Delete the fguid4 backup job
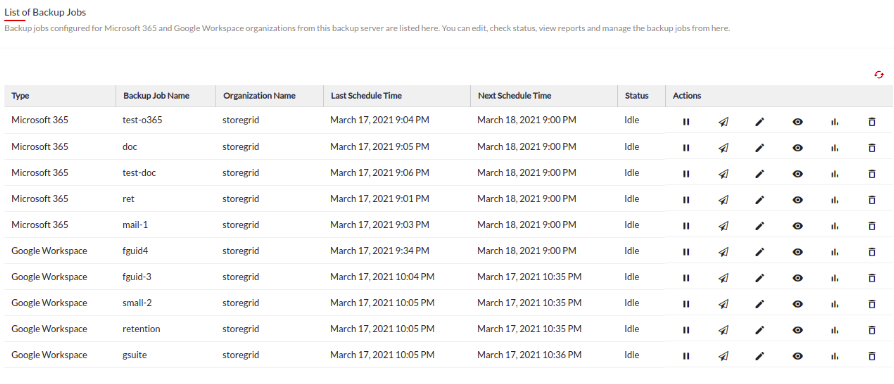 [871, 252]
